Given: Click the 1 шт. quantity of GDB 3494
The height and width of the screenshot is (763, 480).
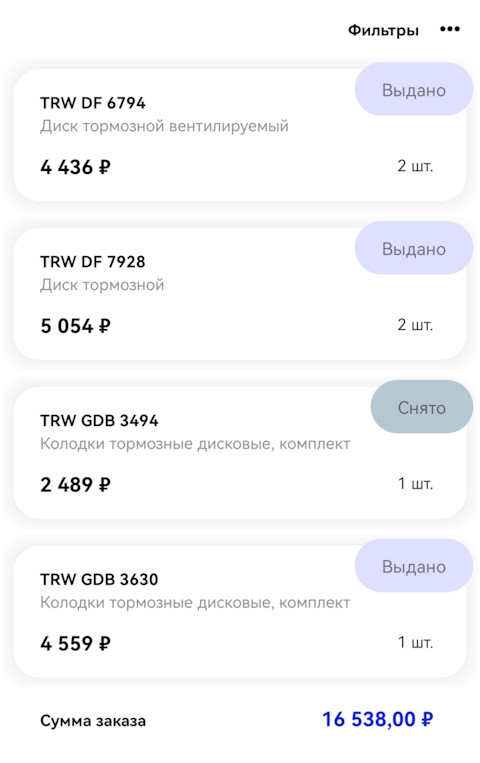Looking at the screenshot, I should click(x=415, y=484).
